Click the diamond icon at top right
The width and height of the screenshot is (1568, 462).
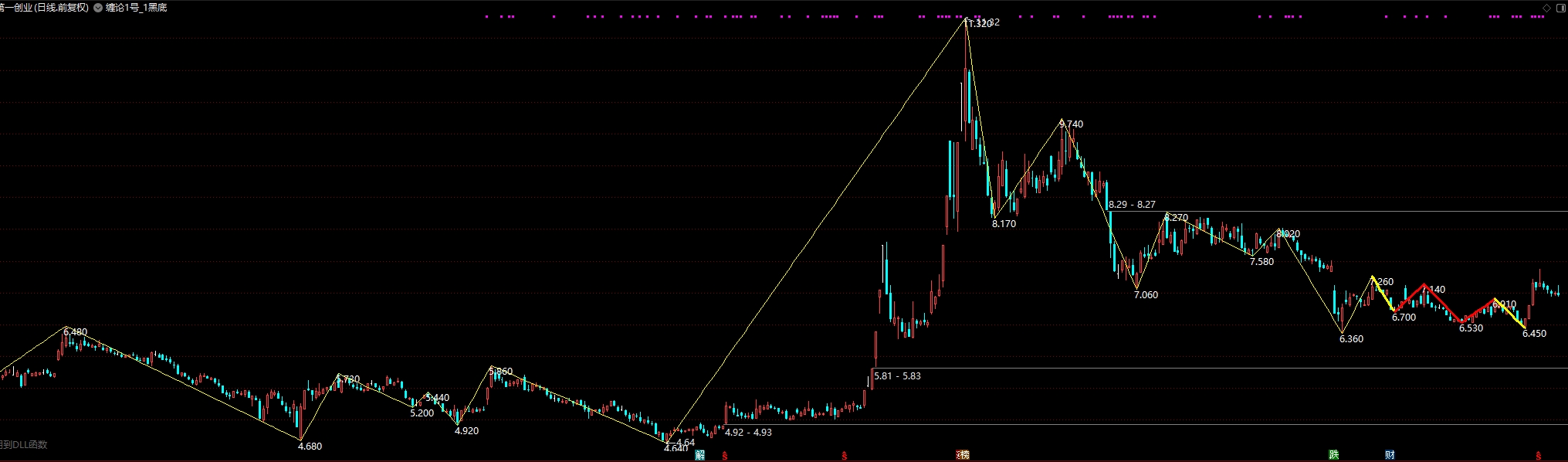(1547, 8)
